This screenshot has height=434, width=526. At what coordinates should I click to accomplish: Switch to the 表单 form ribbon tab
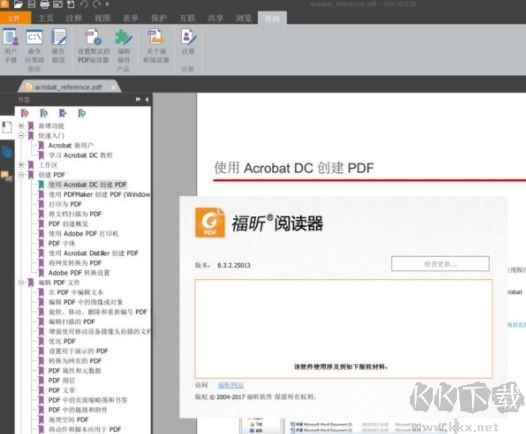[x=130, y=18]
